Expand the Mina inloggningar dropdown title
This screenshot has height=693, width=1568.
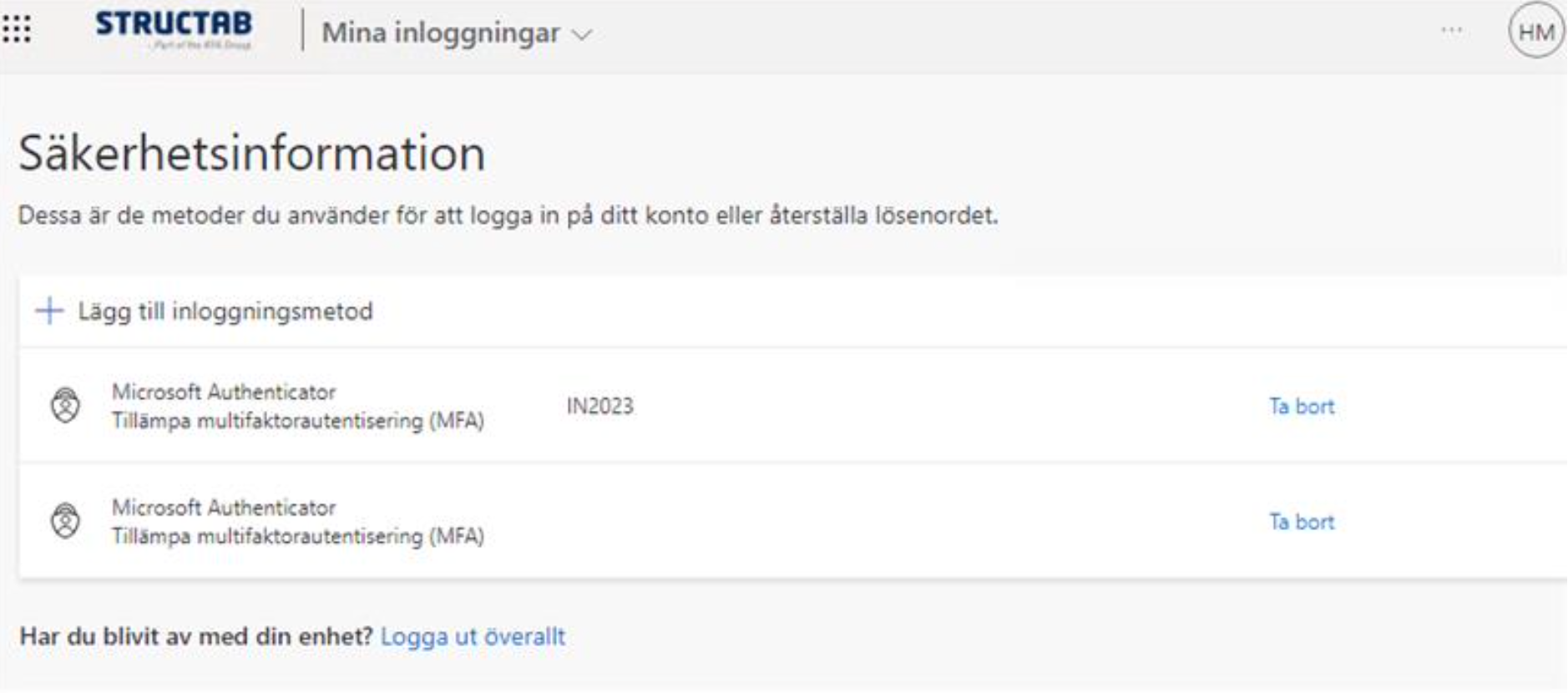pyautogui.click(x=440, y=33)
